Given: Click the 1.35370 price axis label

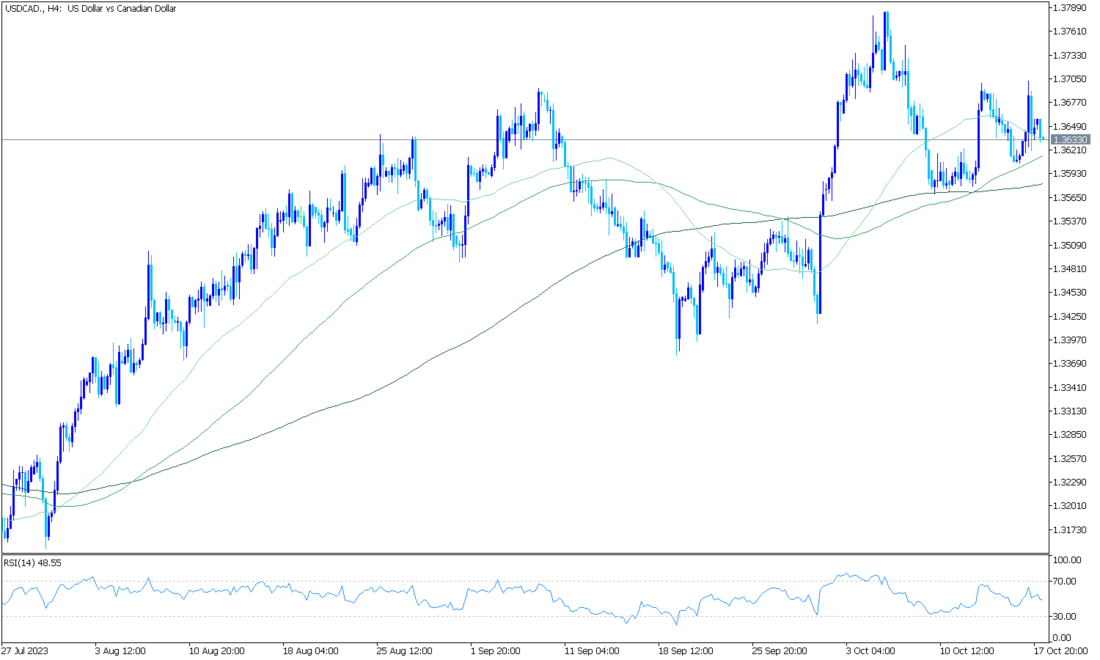Looking at the screenshot, I should pos(1070,221).
